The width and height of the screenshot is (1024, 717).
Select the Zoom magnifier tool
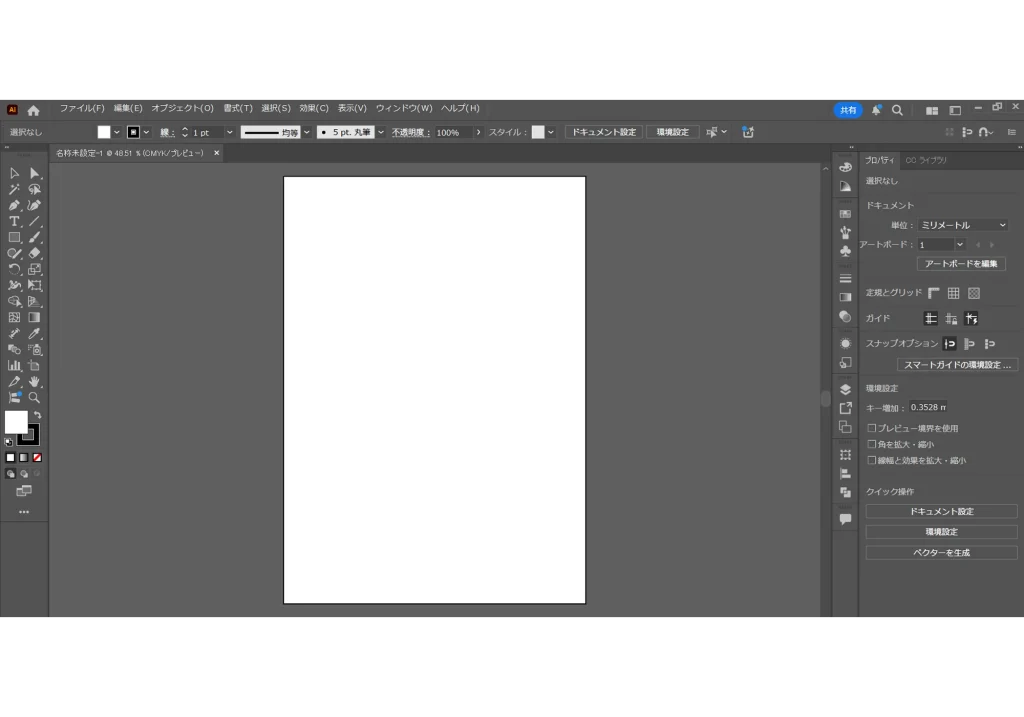pos(34,397)
